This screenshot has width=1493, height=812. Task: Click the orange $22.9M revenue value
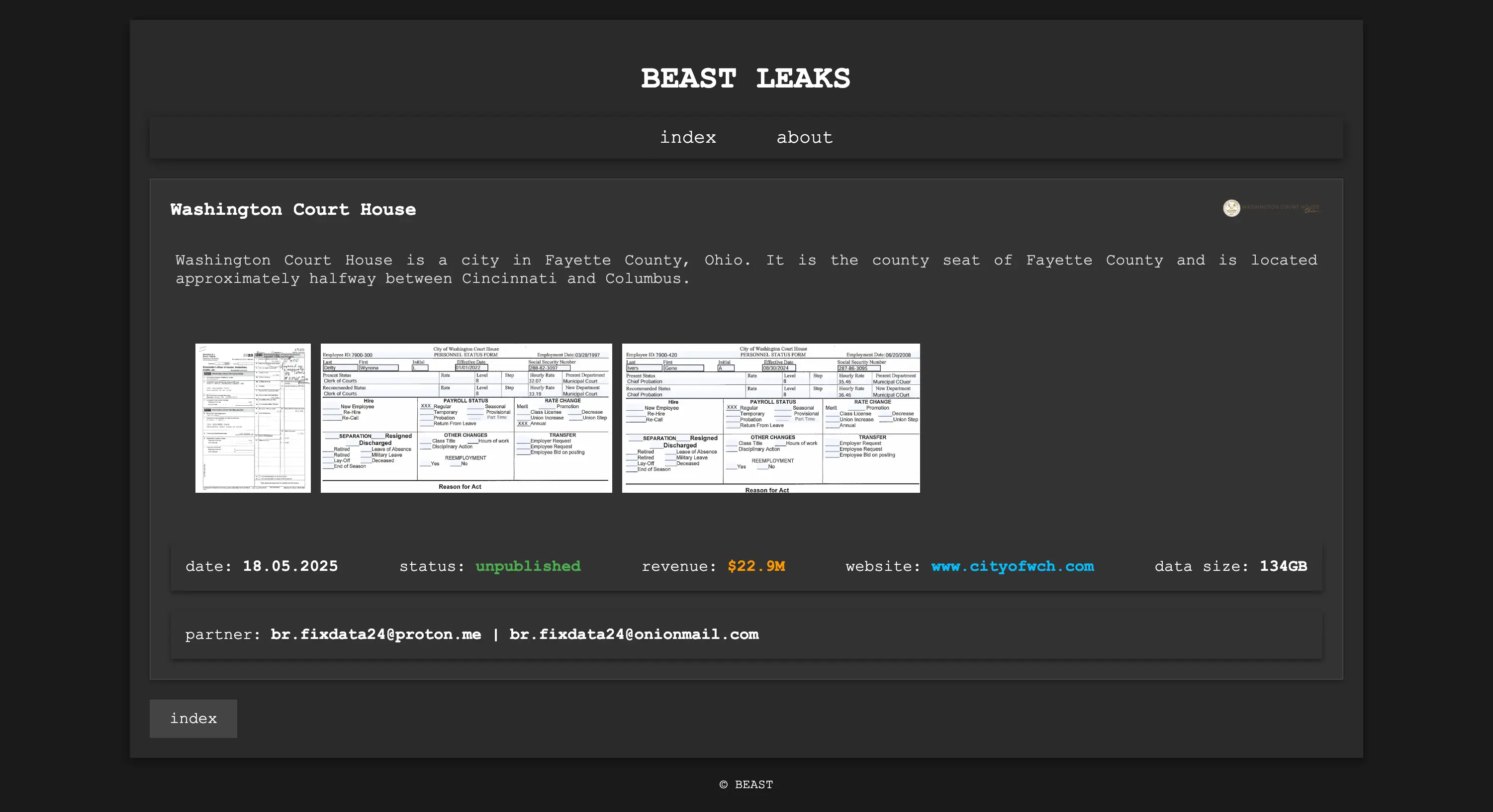(756, 566)
